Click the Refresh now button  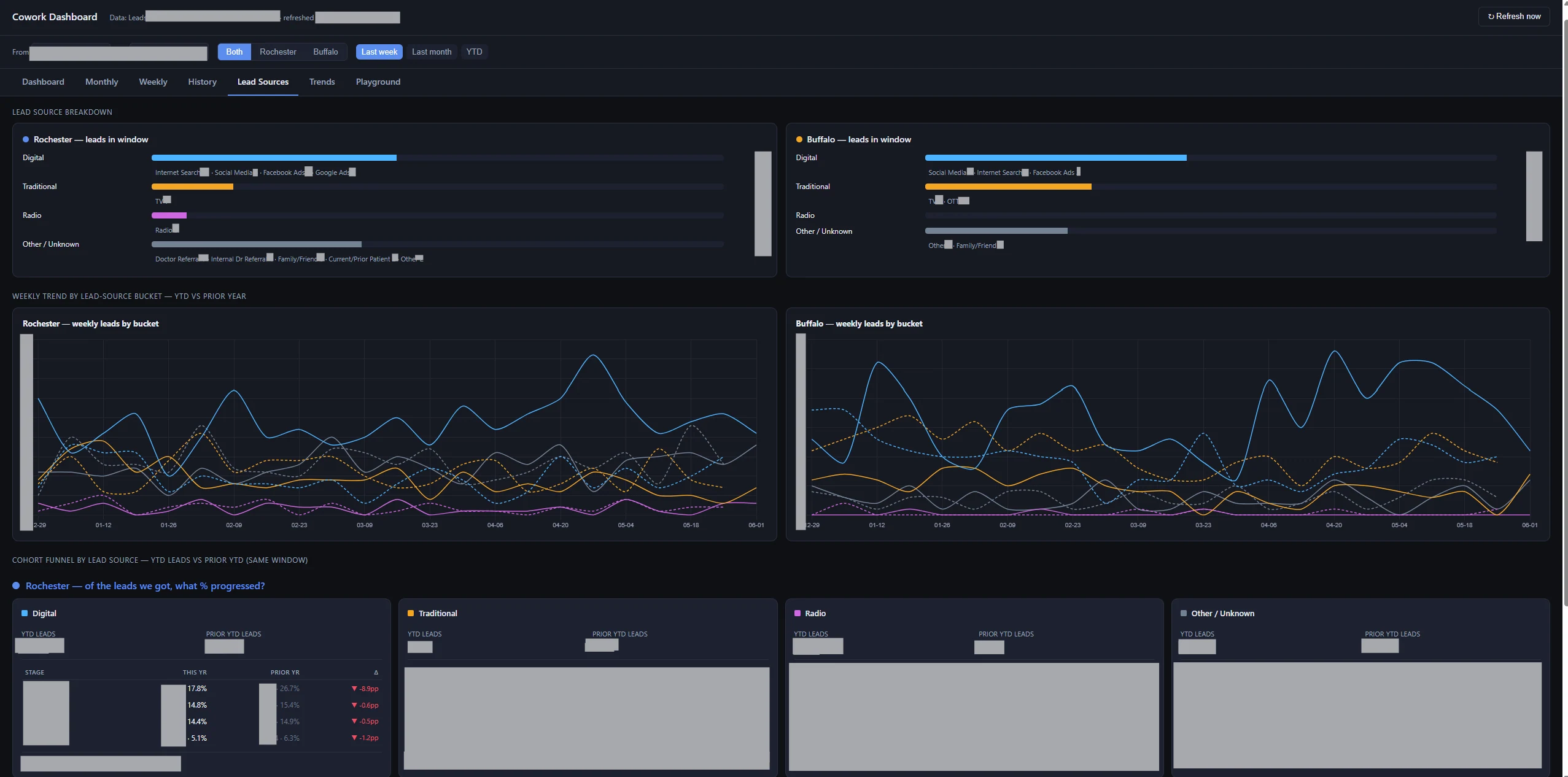pos(1514,17)
